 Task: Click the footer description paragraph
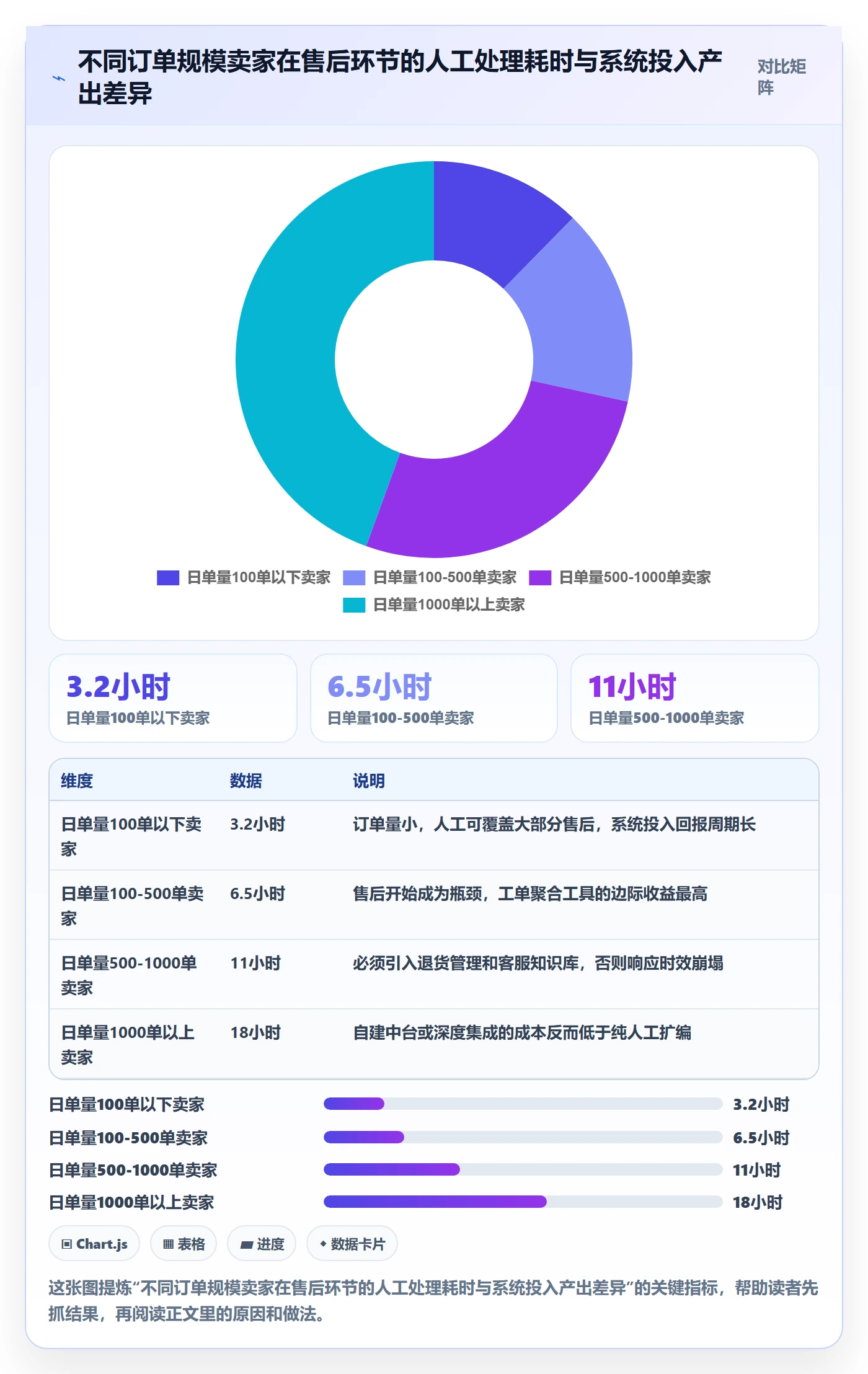[x=433, y=1301]
